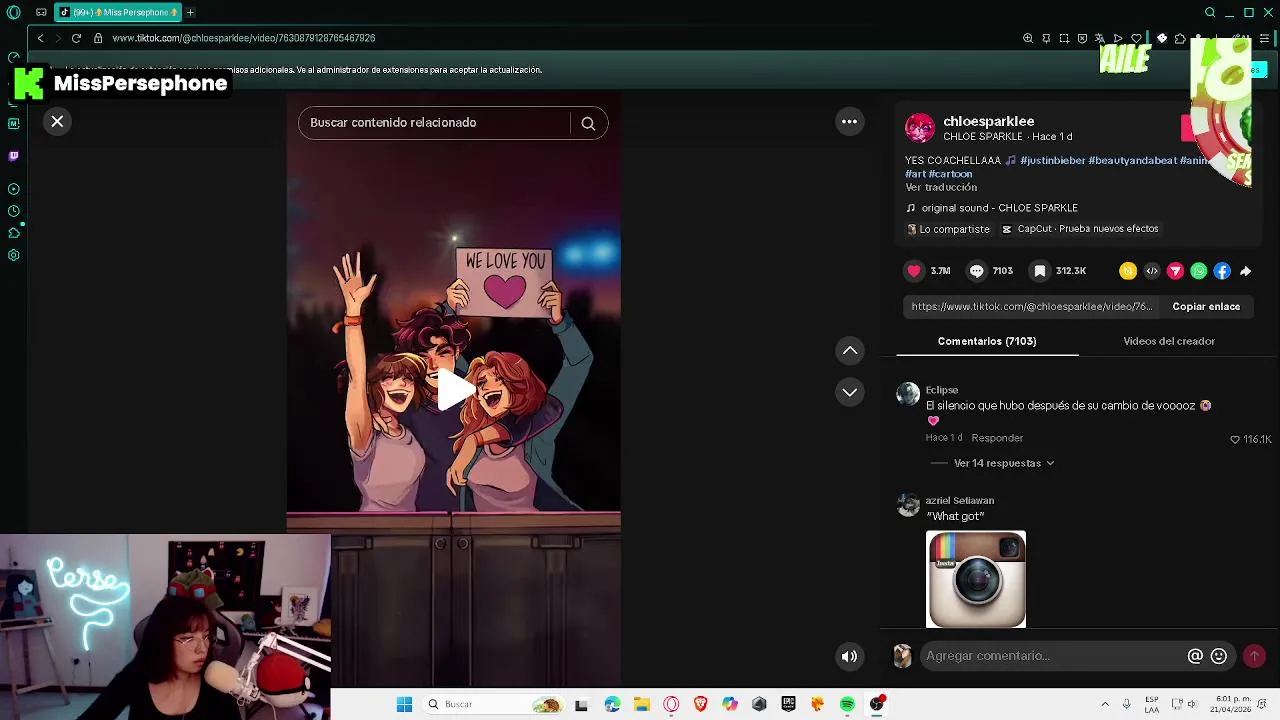Open comments via the speech bubble icon
The width and height of the screenshot is (1280, 720).
point(976,271)
